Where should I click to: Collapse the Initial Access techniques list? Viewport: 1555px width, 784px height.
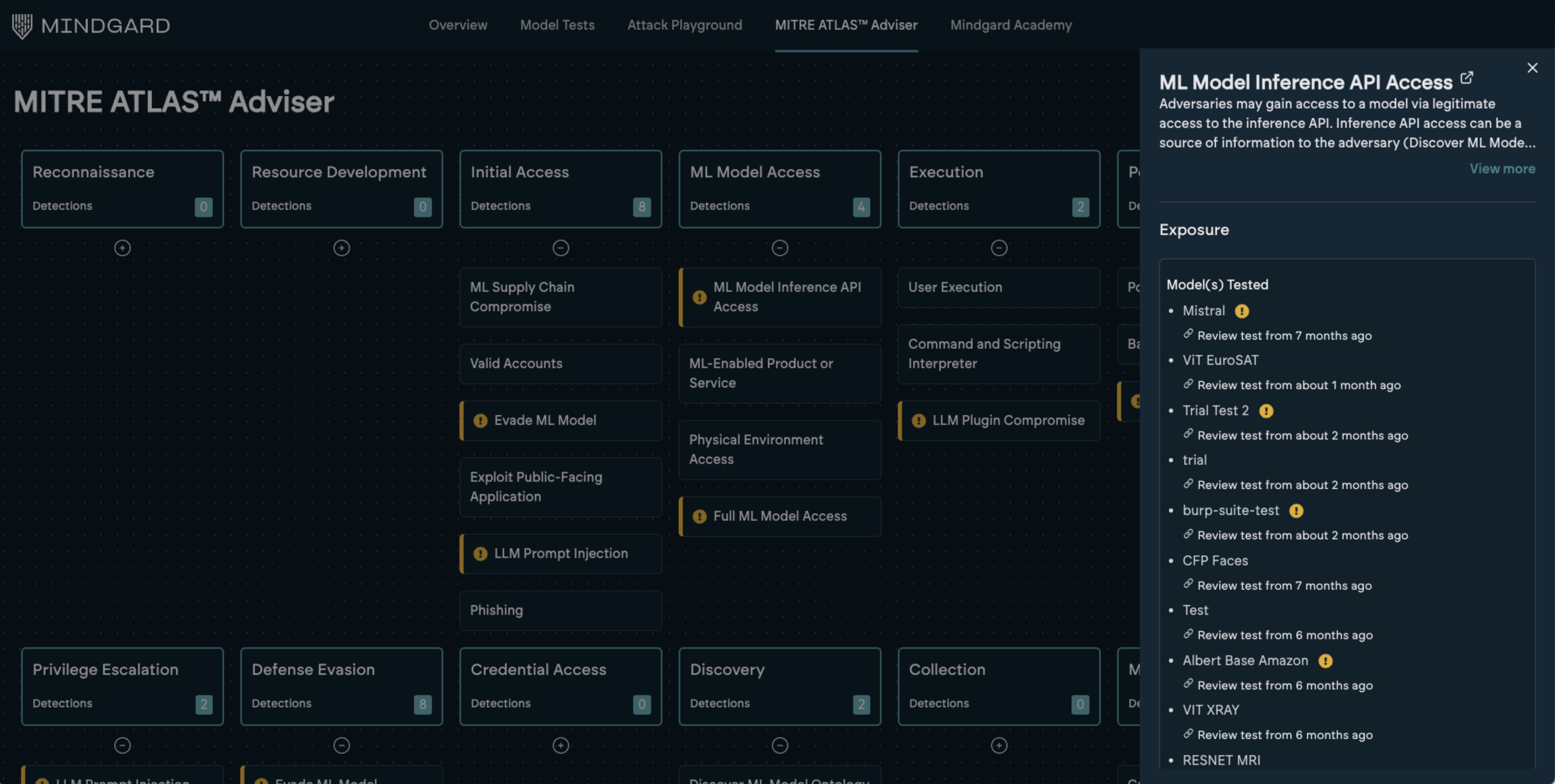[561, 248]
